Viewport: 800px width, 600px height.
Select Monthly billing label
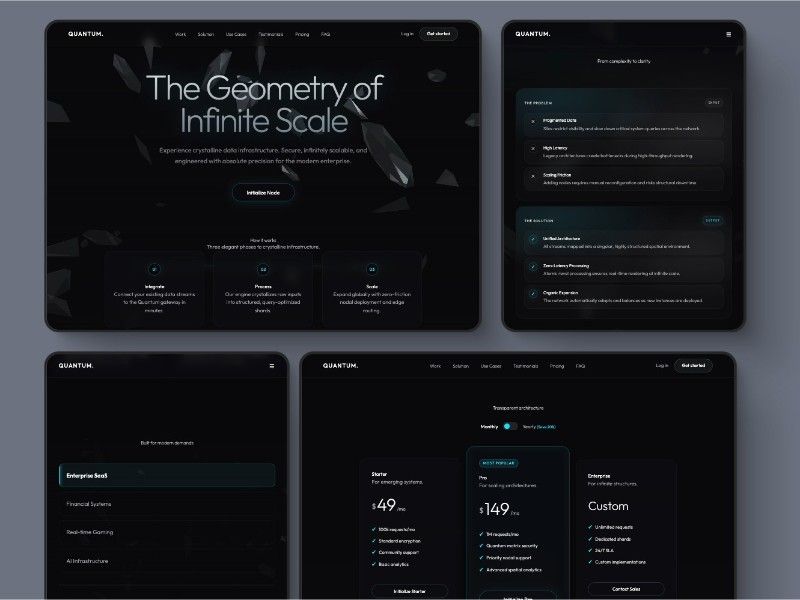click(489, 427)
